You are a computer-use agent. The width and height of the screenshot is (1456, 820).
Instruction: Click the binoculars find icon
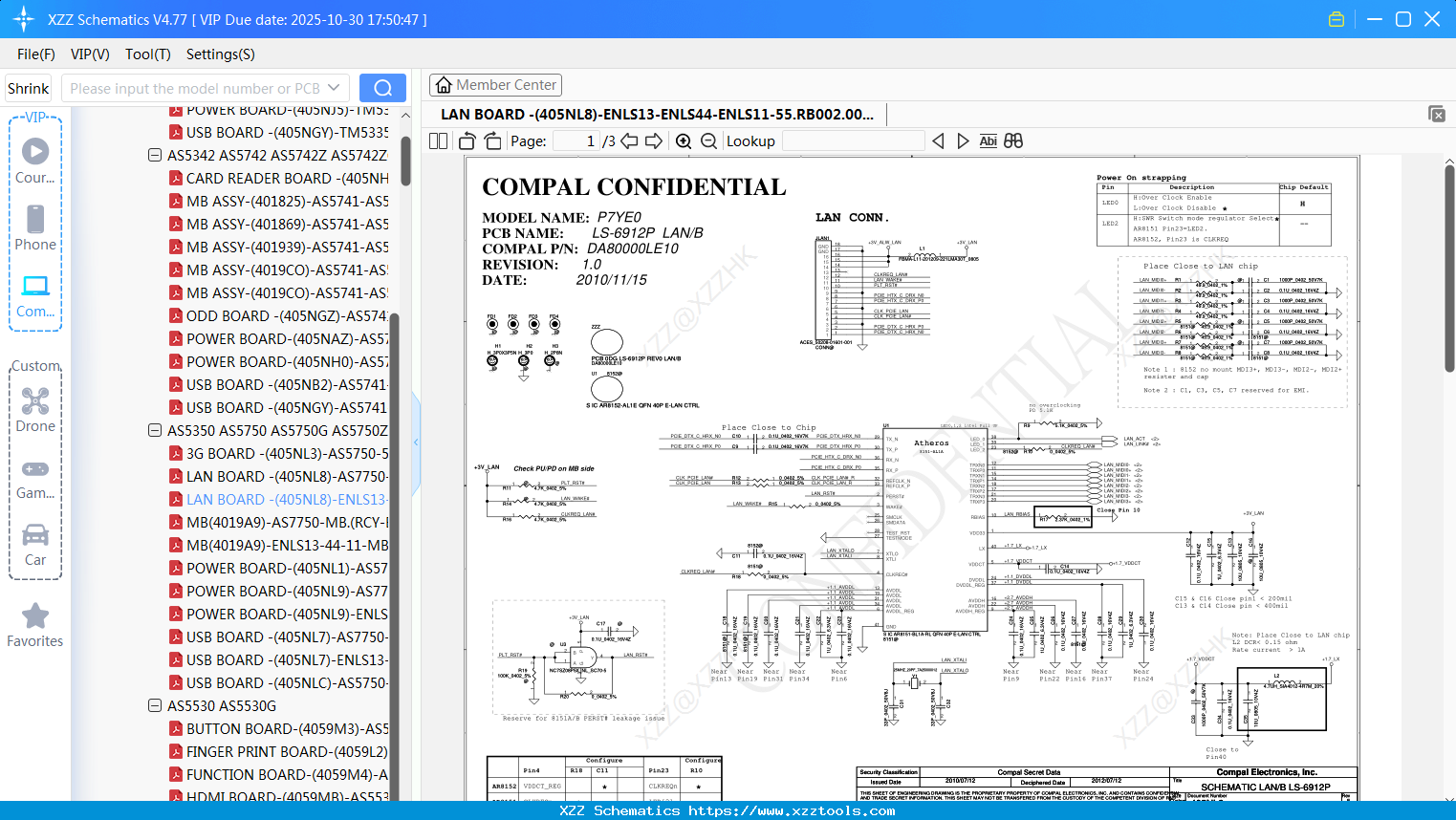1013,141
